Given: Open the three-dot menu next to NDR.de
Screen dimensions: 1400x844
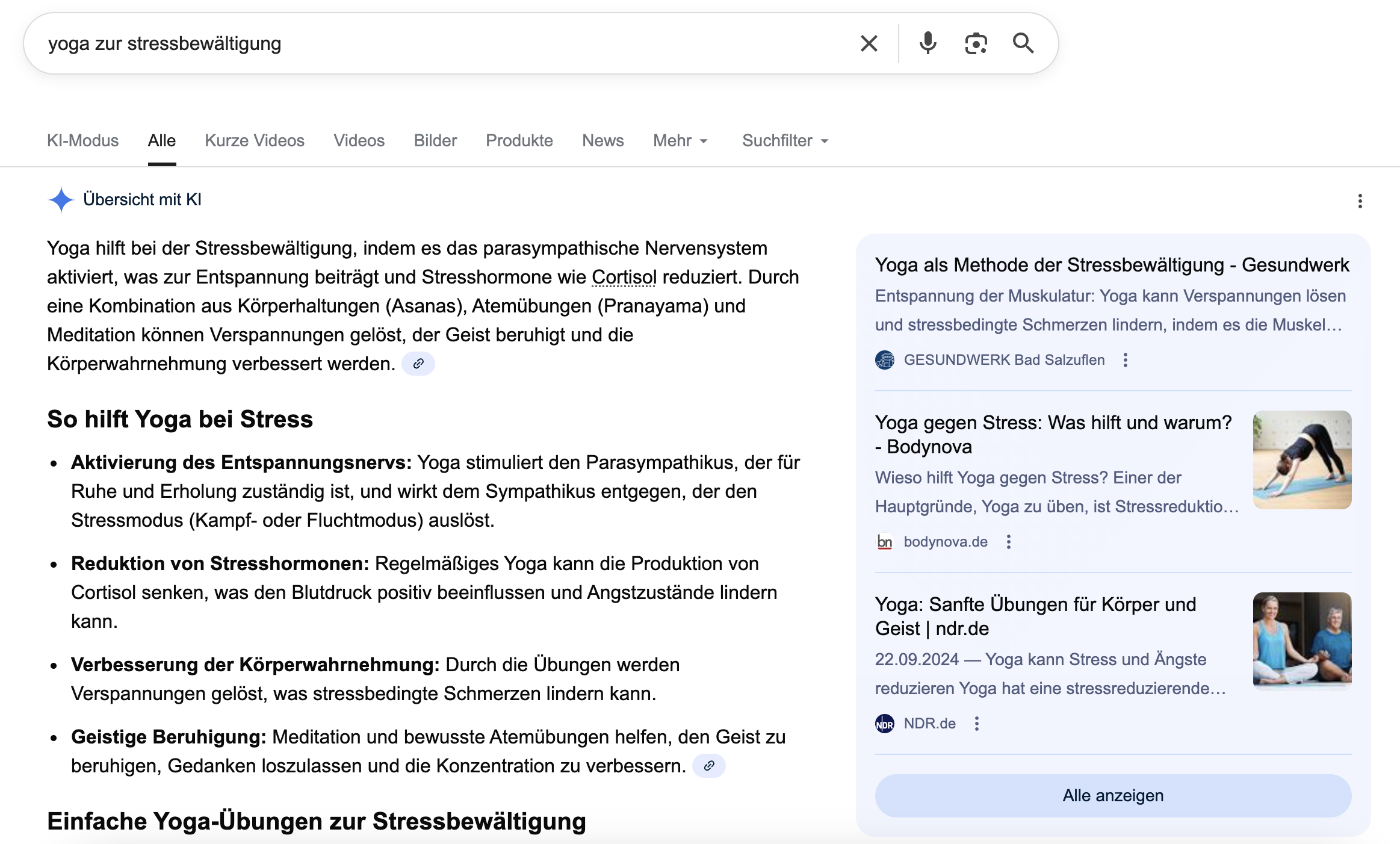Looking at the screenshot, I should [x=977, y=724].
